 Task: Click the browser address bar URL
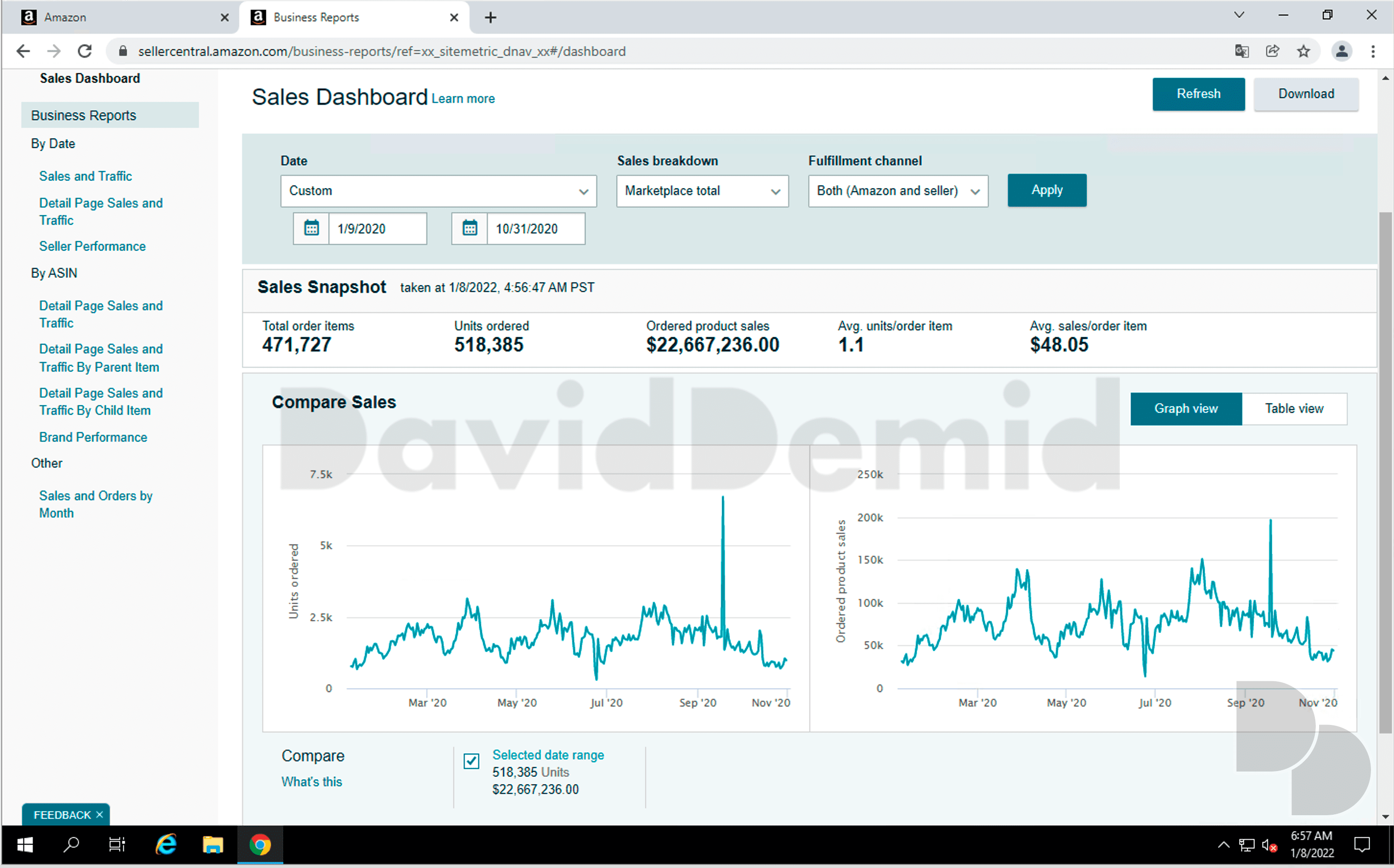pyautogui.click(x=382, y=51)
